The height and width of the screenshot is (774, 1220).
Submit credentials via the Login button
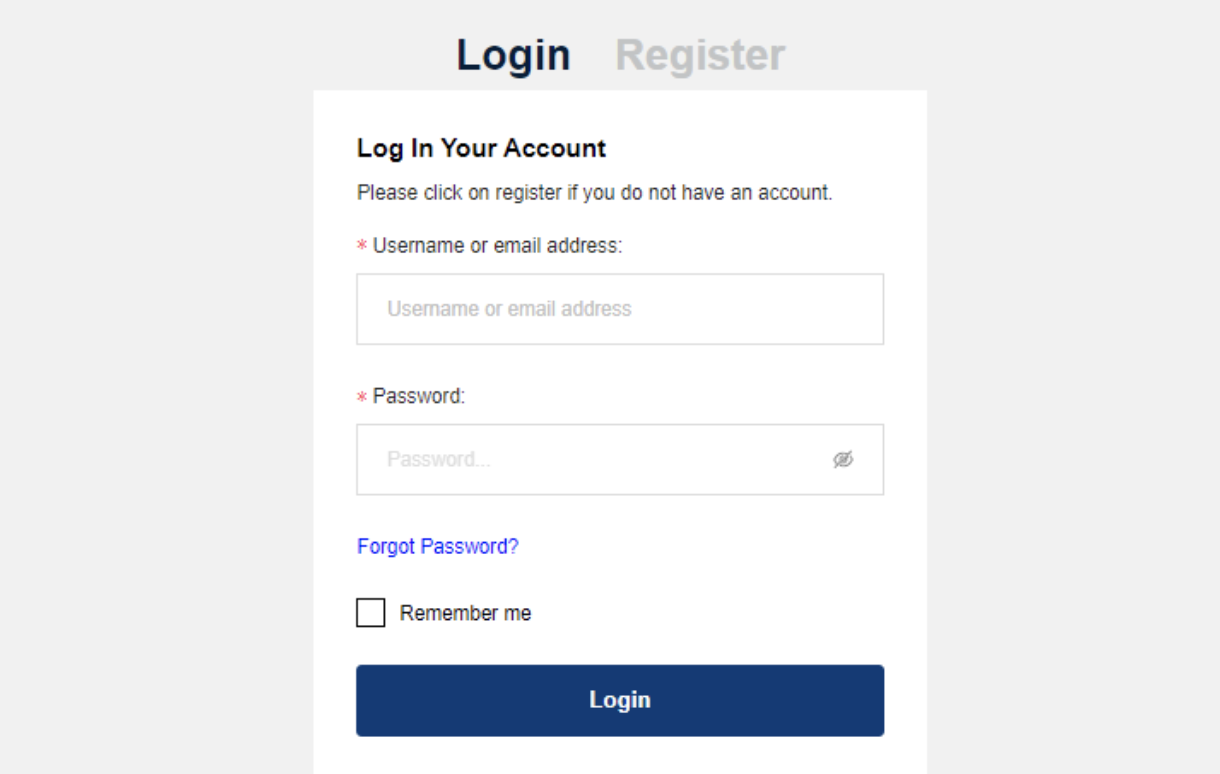pyautogui.click(x=620, y=699)
